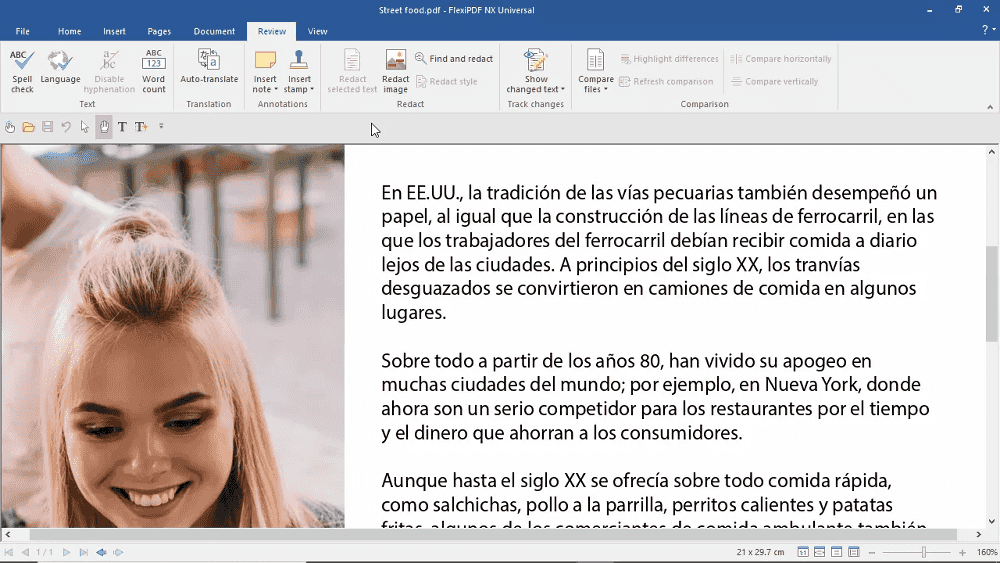
Task: Click Refresh comparison
Action: point(666,82)
